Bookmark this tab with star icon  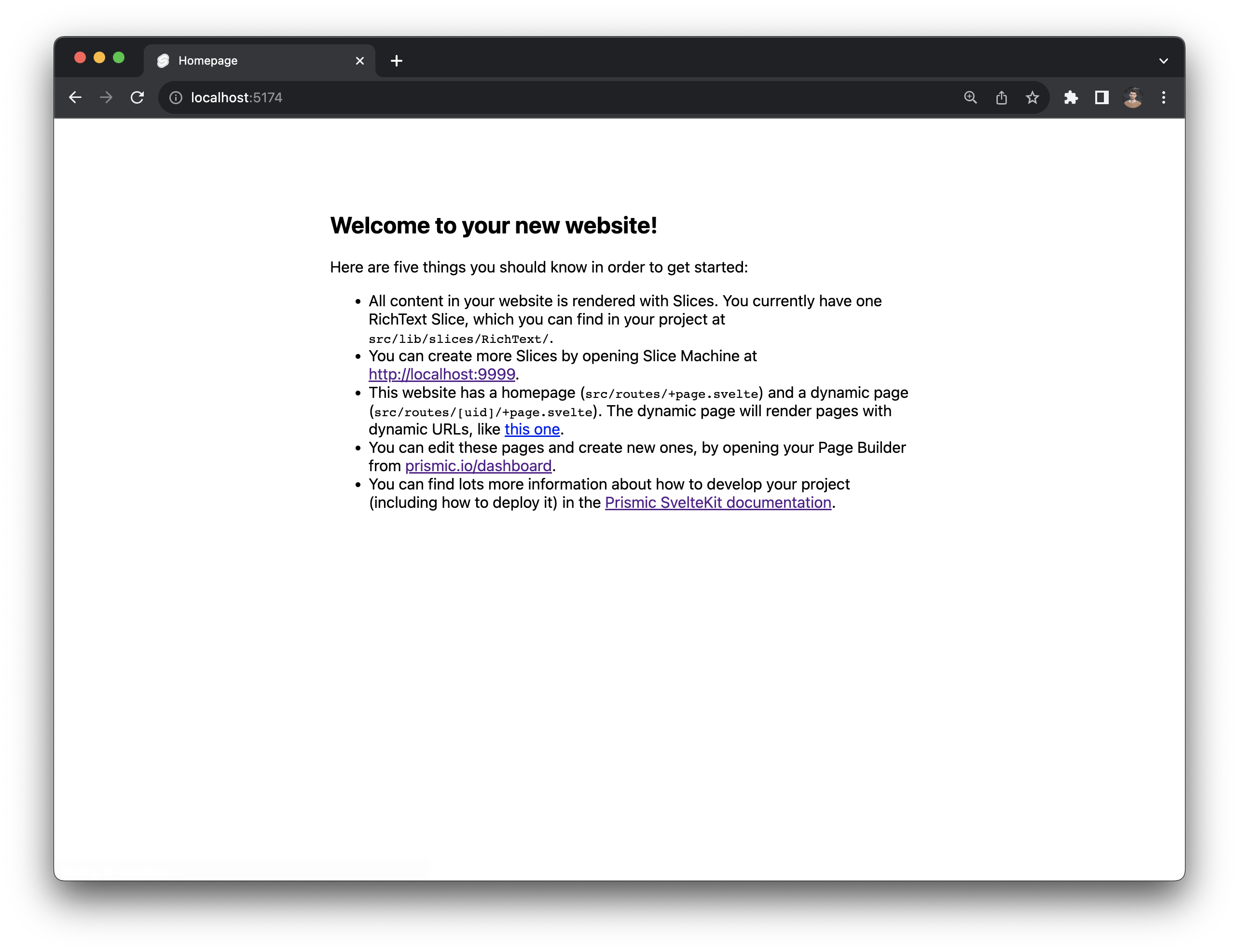click(1032, 97)
